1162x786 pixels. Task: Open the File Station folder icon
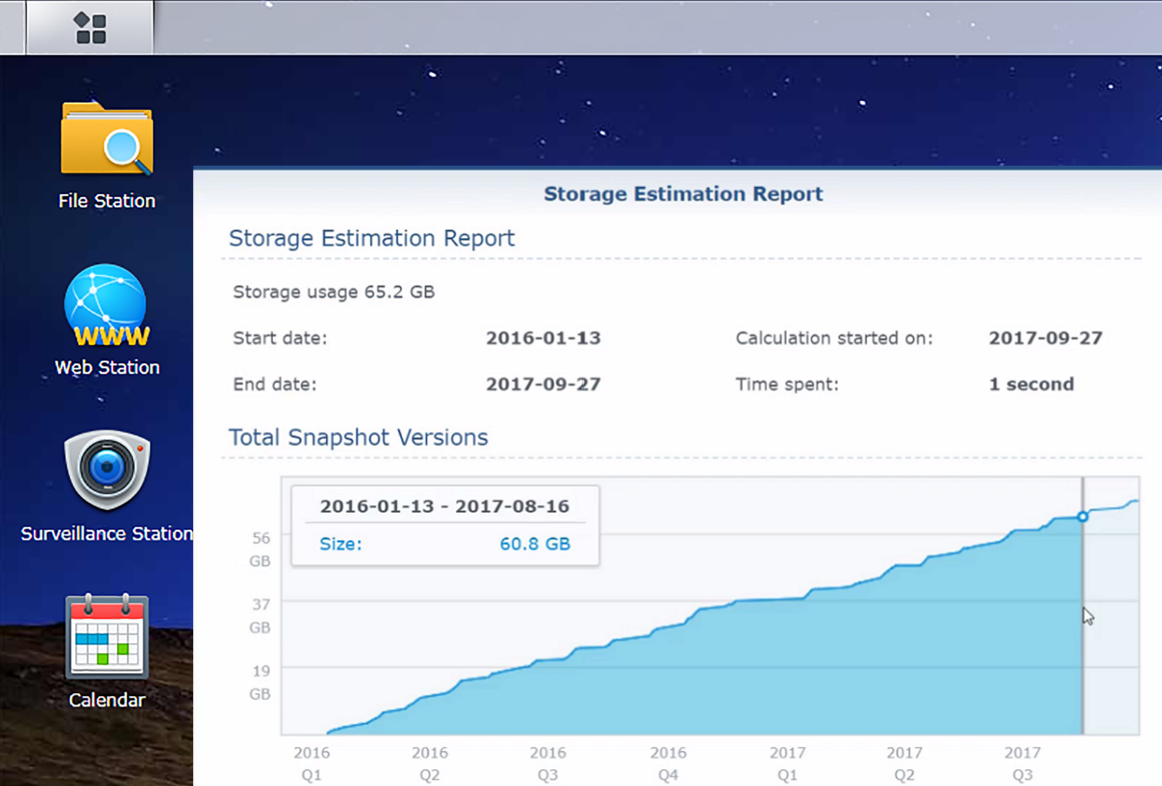point(107,140)
